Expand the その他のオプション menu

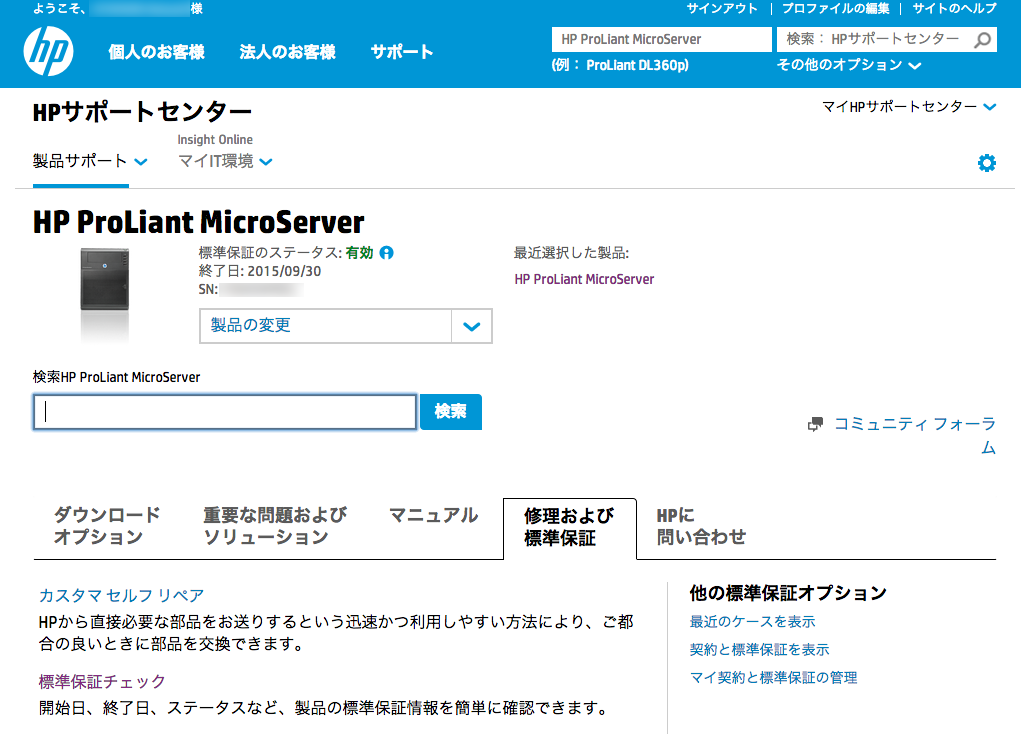tap(848, 65)
